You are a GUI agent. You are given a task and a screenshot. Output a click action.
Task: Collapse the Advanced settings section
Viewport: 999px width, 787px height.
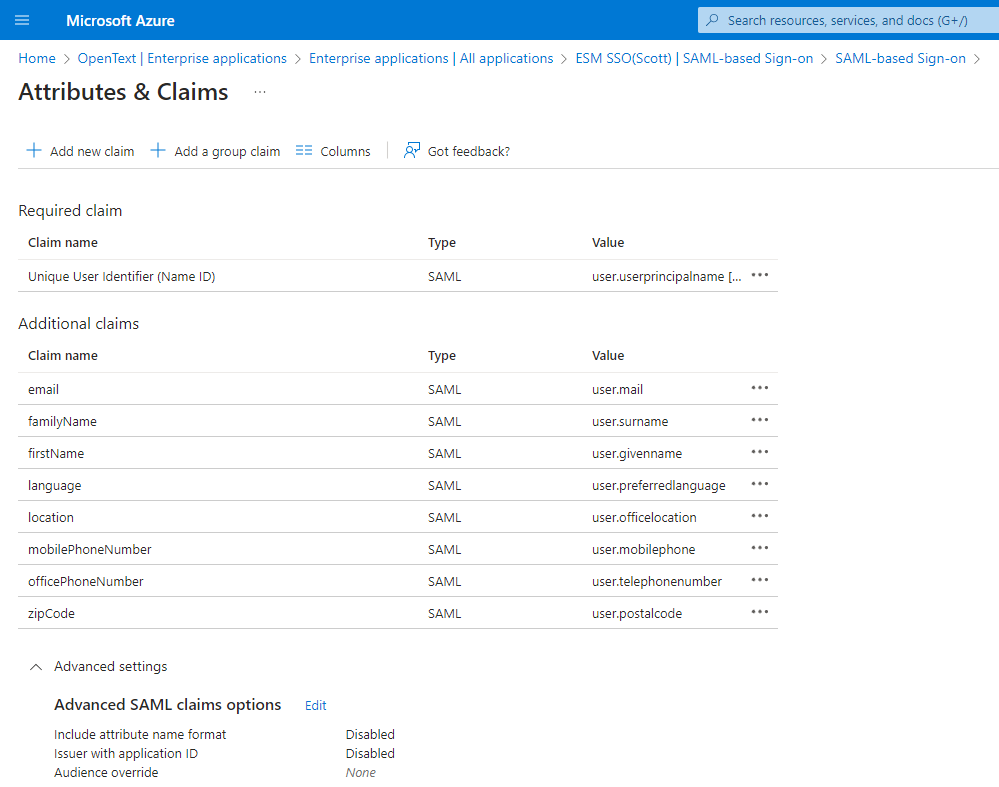(35, 666)
